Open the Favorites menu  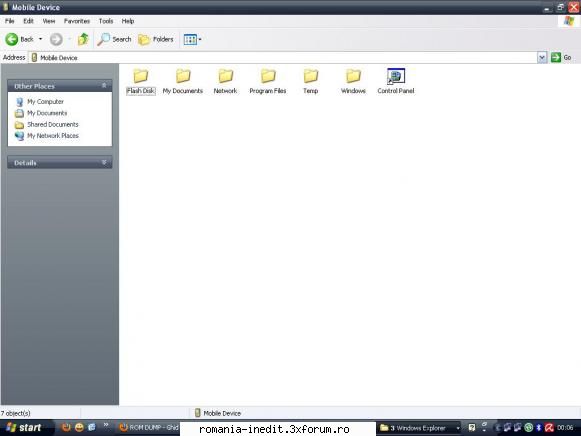pyautogui.click(x=77, y=21)
